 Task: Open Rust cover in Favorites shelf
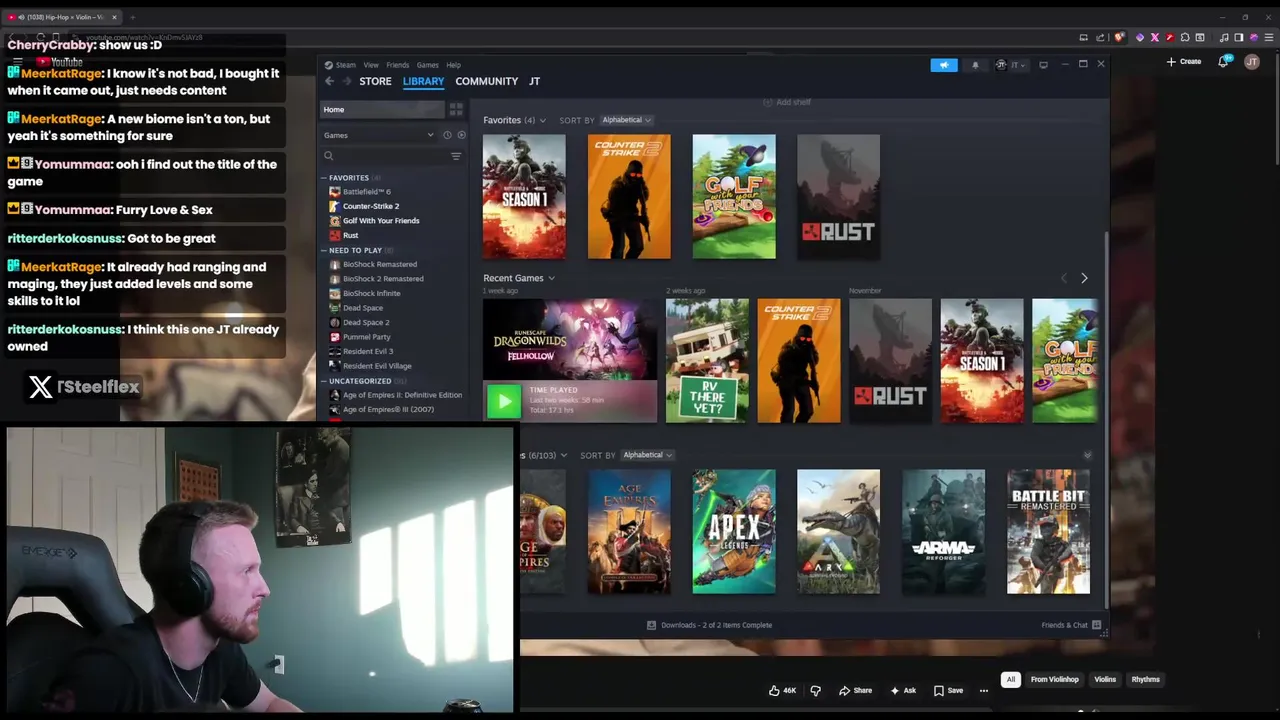pos(838,197)
